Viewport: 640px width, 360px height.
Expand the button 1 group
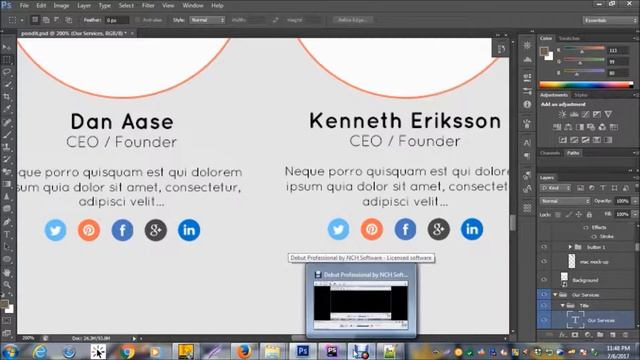pyautogui.click(x=570, y=247)
